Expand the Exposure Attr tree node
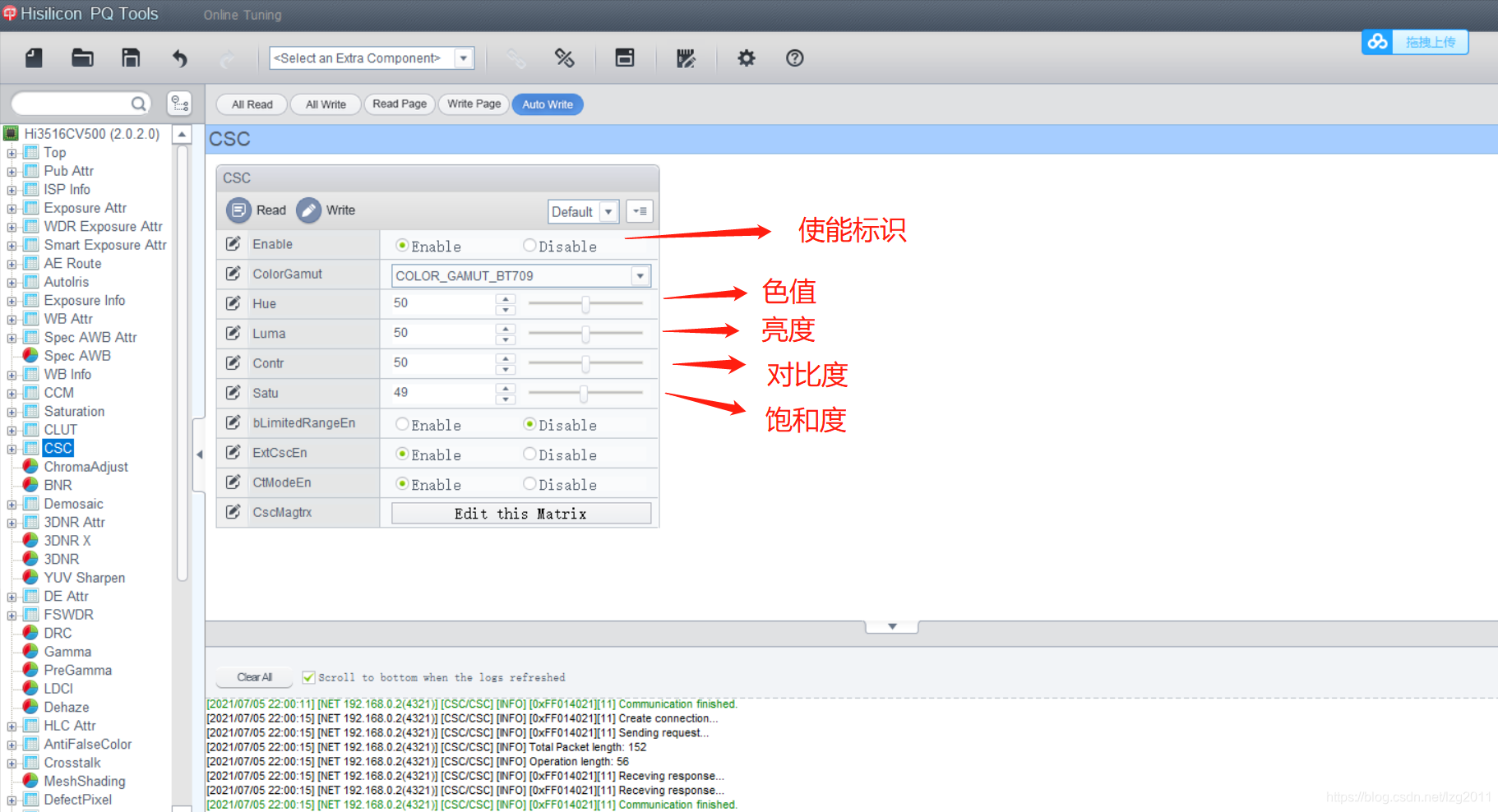The width and height of the screenshot is (1498, 812). coord(12,209)
